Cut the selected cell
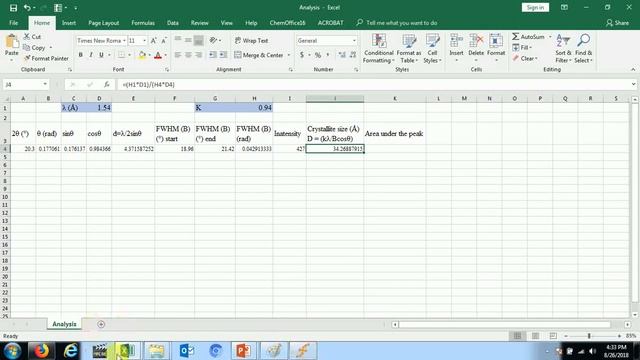Screen dimensions: 640x360 click(x=32, y=37)
